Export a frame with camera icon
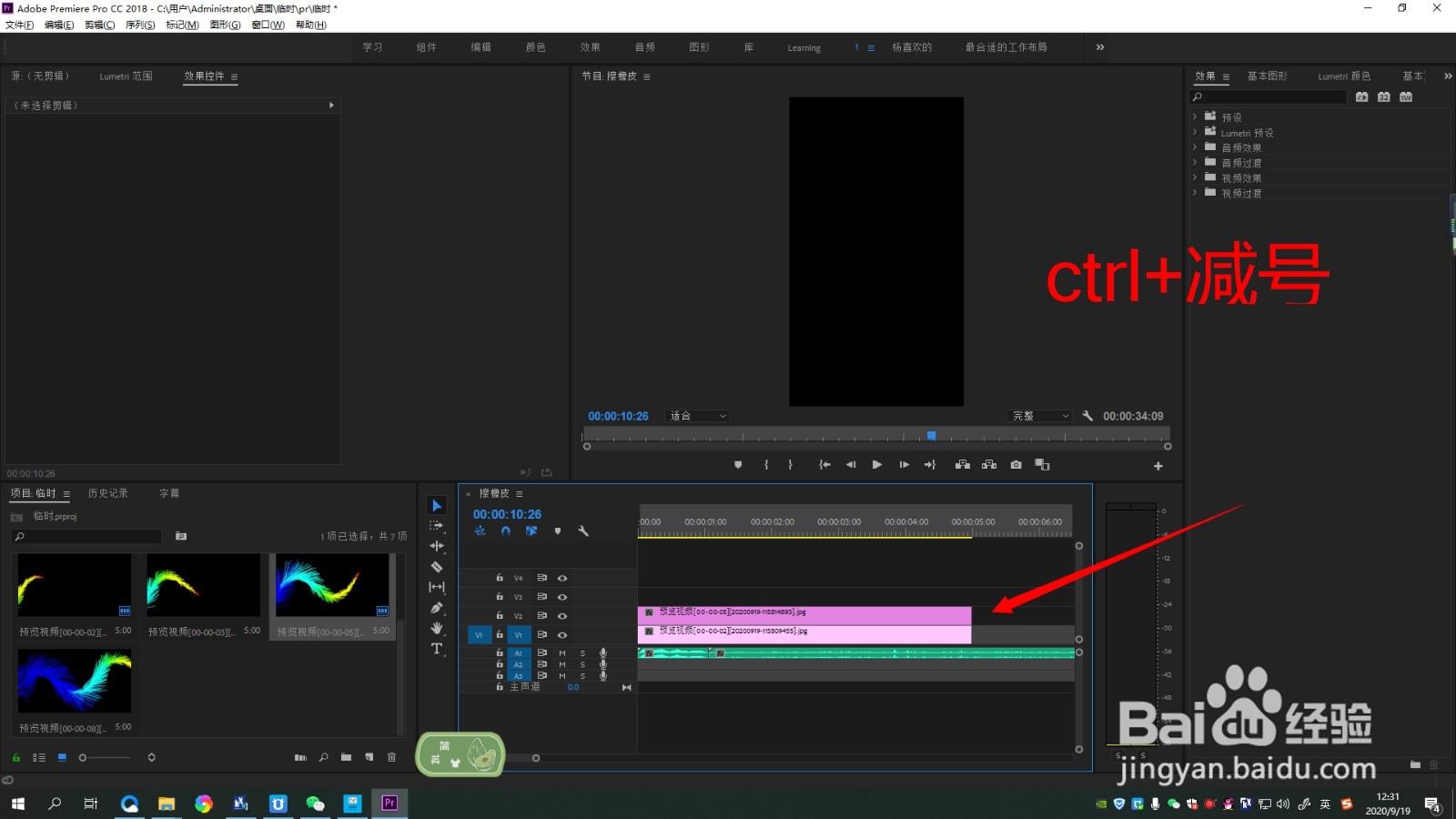Screen dimensions: 1456x819 1016,465
